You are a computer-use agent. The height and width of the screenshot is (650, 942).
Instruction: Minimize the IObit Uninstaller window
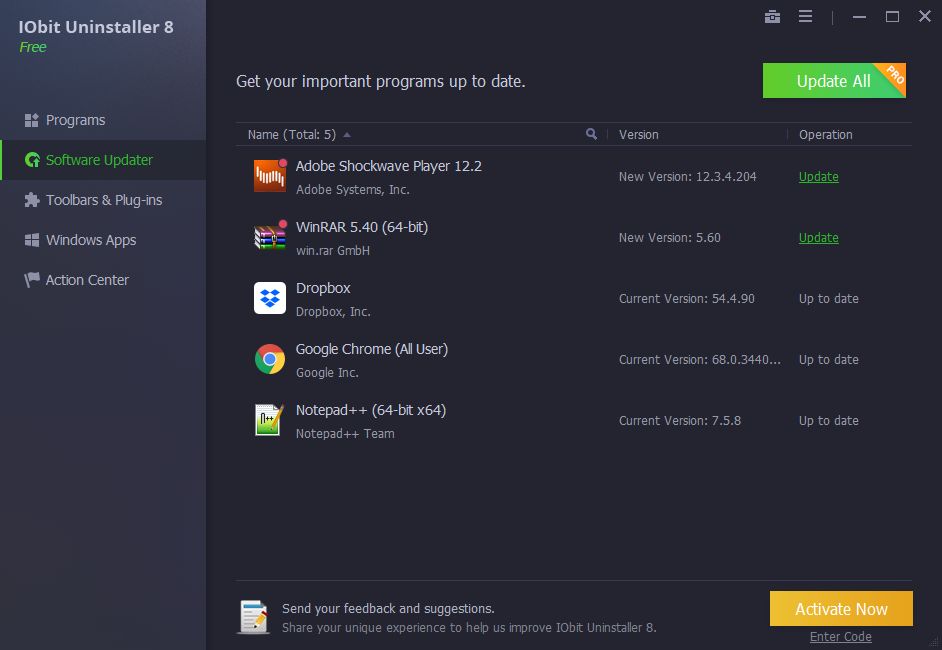coord(859,17)
